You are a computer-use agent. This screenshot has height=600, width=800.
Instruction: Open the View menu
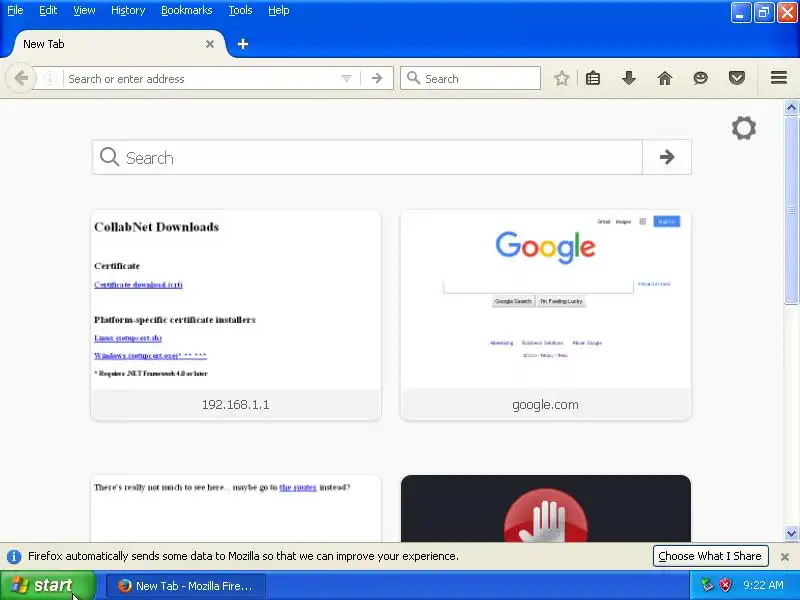pyautogui.click(x=84, y=10)
